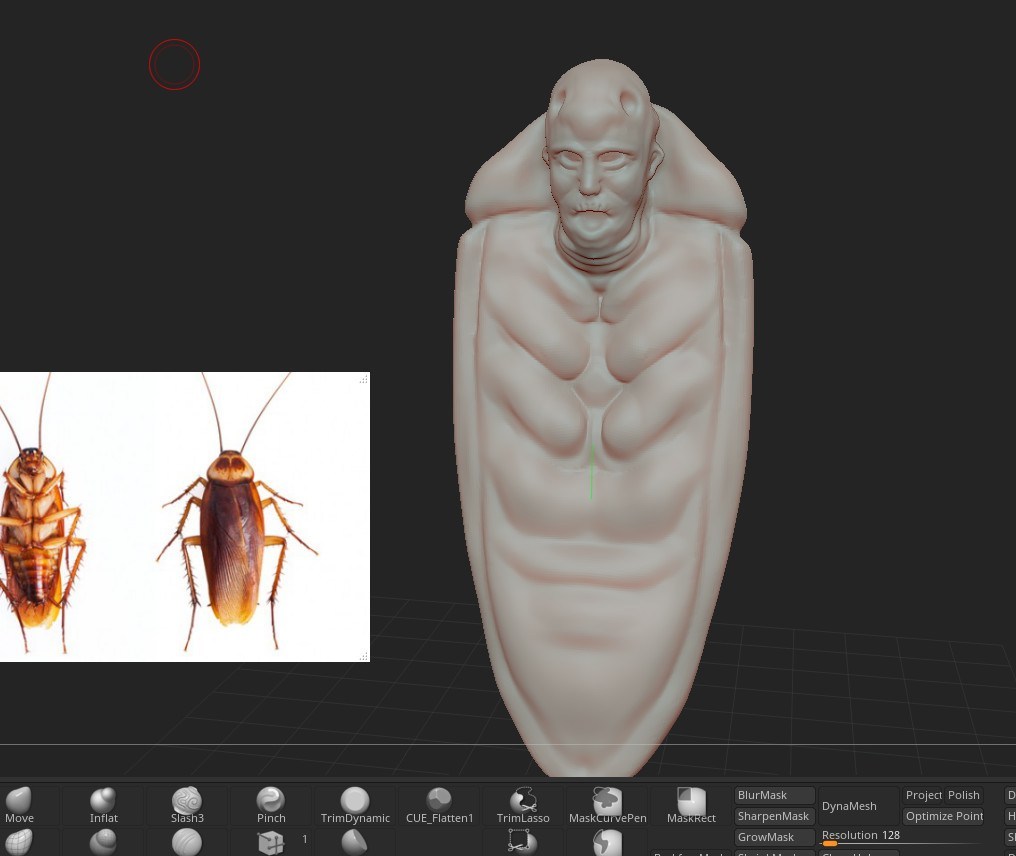Click the GrowMask button
This screenshot has width=1016, height=856.
click(774, 837)
